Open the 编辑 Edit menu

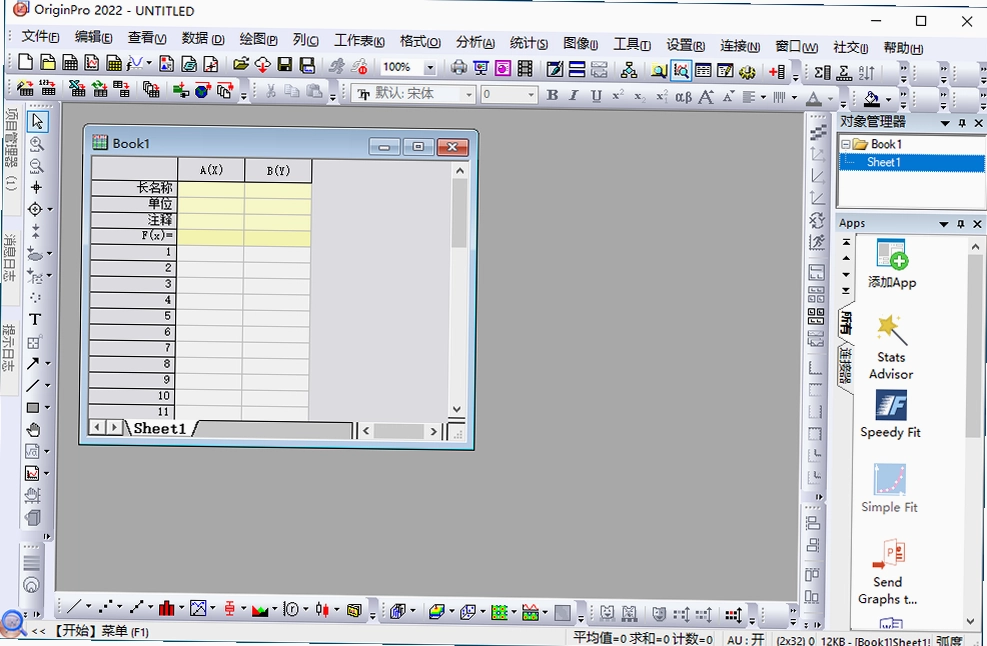[93, 37]
